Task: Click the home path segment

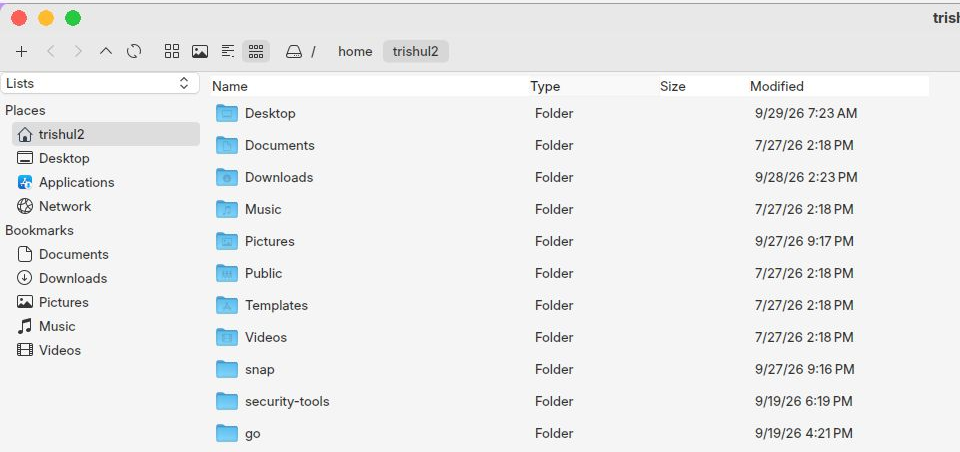Action: [x=355, y=51]
